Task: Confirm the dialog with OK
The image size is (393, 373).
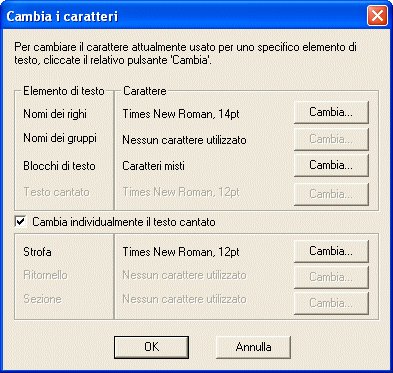Action: click(151, 347)
